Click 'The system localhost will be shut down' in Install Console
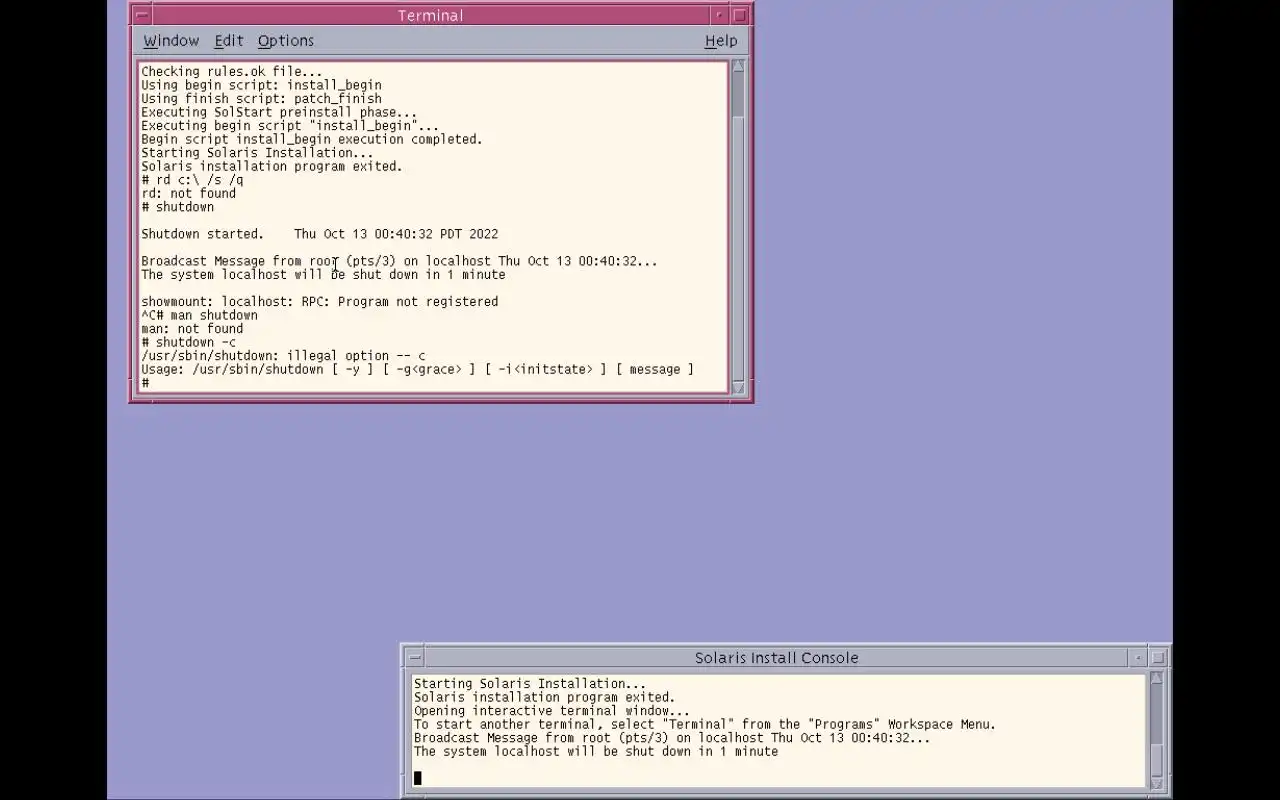Viewport: 1280px width, 800px height. pyautogui.click(x=596, y=751)
